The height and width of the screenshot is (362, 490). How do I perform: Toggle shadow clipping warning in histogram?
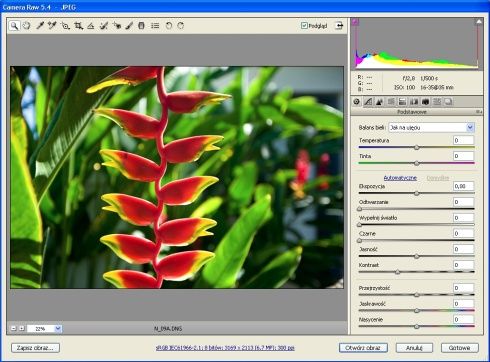pos(356,22)
